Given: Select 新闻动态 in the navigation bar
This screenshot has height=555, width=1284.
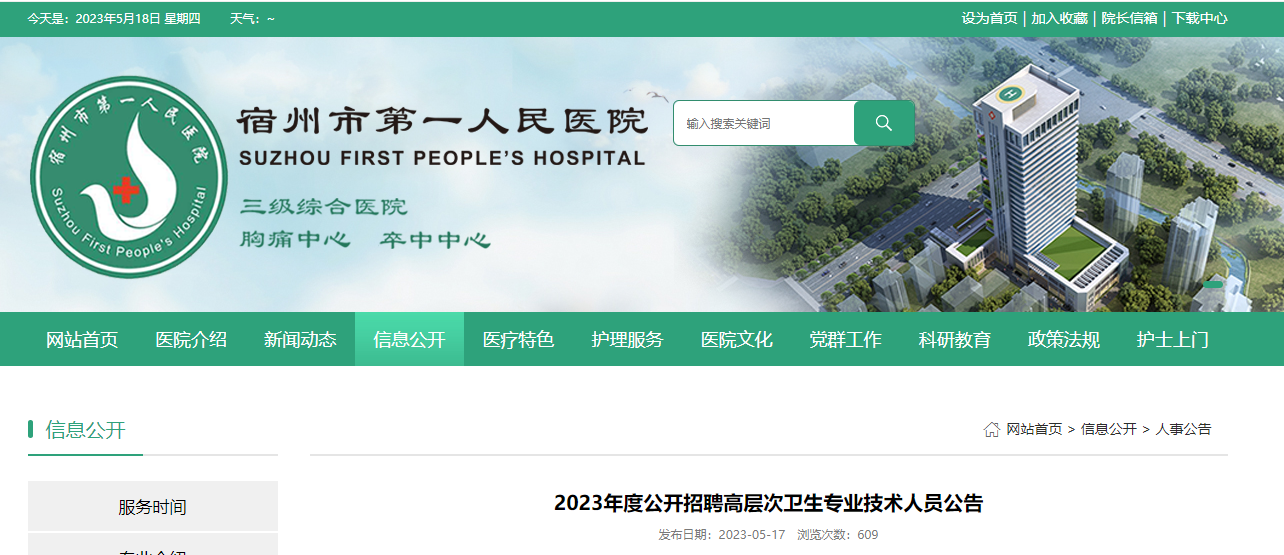Looking at the screenshot, I should (x=300, y=339).
